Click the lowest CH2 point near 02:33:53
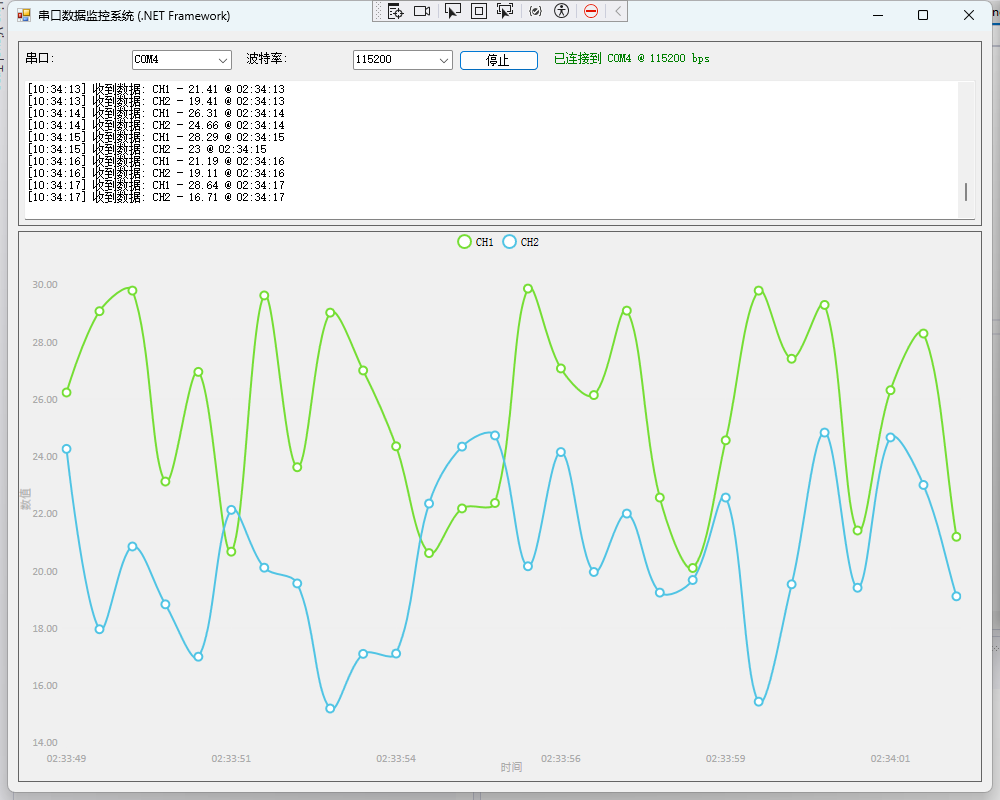 click(330, 709)
